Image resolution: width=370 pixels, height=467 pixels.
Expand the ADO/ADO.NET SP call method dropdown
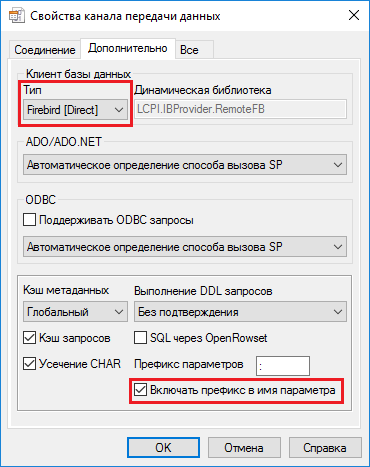click(185, 165)
